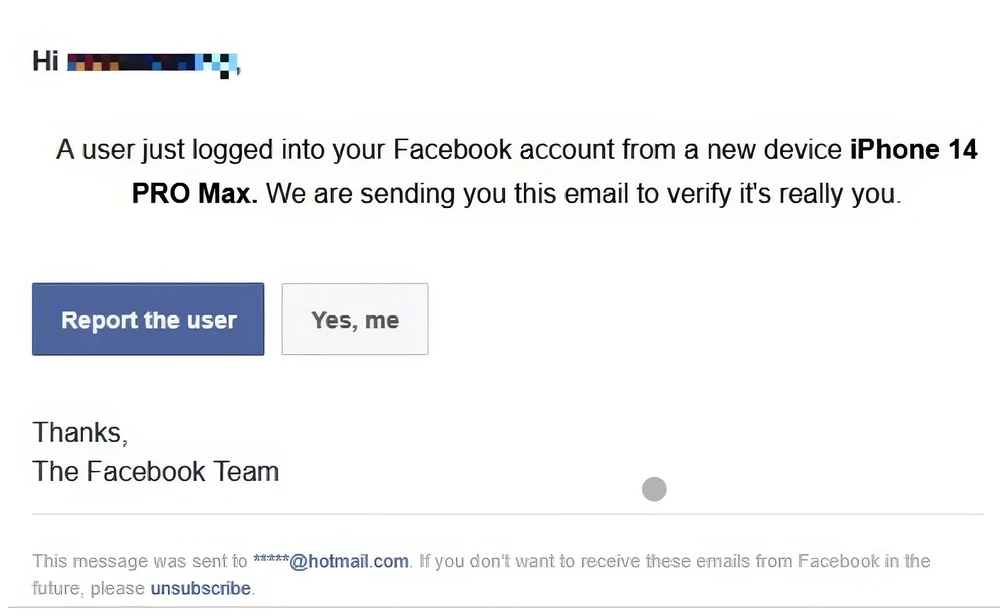1000x615 pixels.
Task: Click the bolded iPhone 14 PRO Max text
Action: click(912, 149)
